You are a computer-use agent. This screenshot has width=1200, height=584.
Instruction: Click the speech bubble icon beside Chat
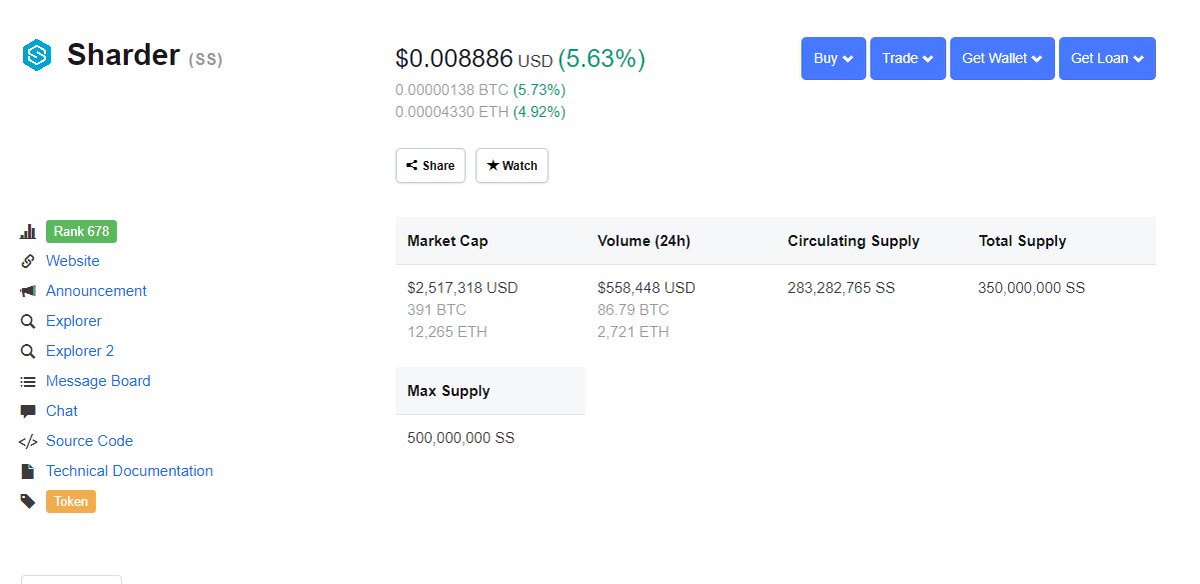pos(28,411)
